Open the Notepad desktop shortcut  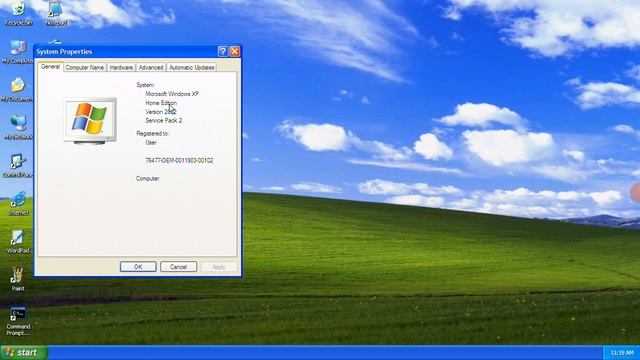[56, 14]
